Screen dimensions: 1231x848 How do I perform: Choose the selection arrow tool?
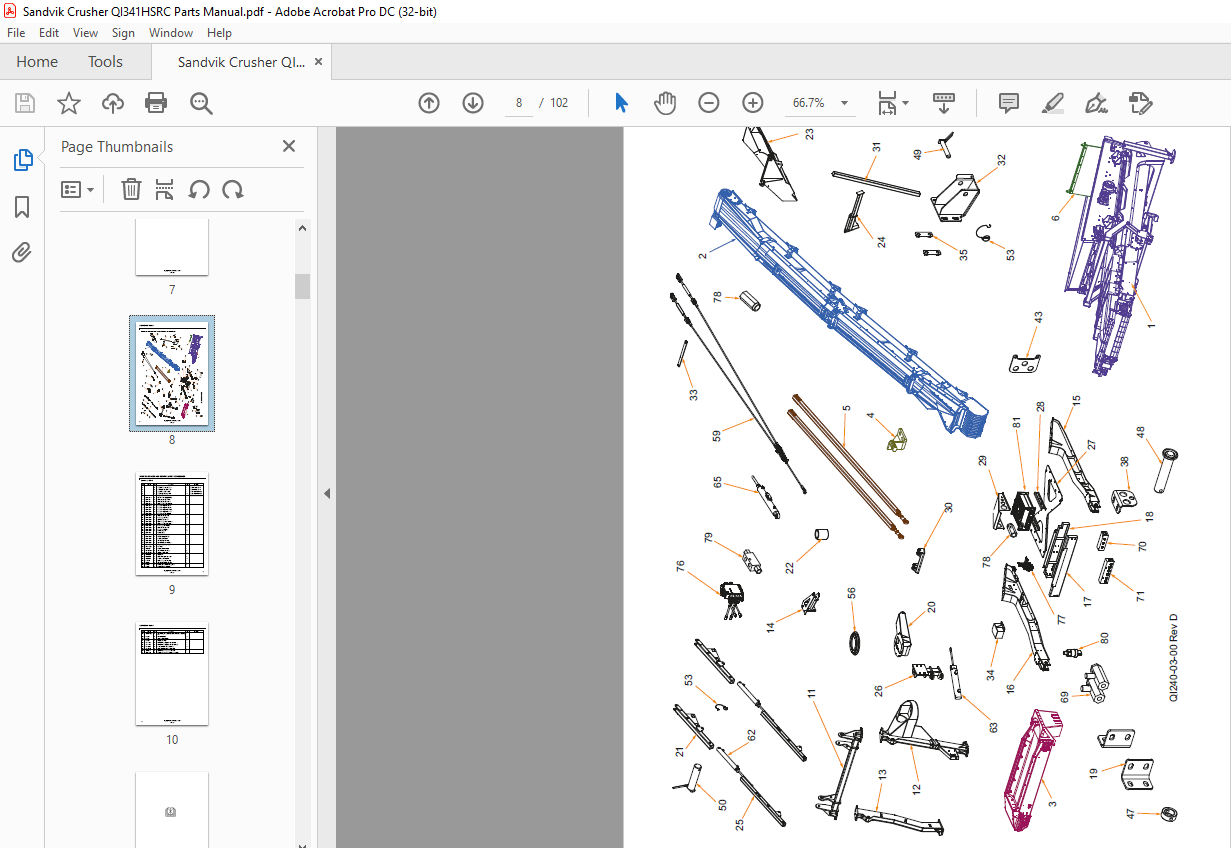click(x=621, y=103)
